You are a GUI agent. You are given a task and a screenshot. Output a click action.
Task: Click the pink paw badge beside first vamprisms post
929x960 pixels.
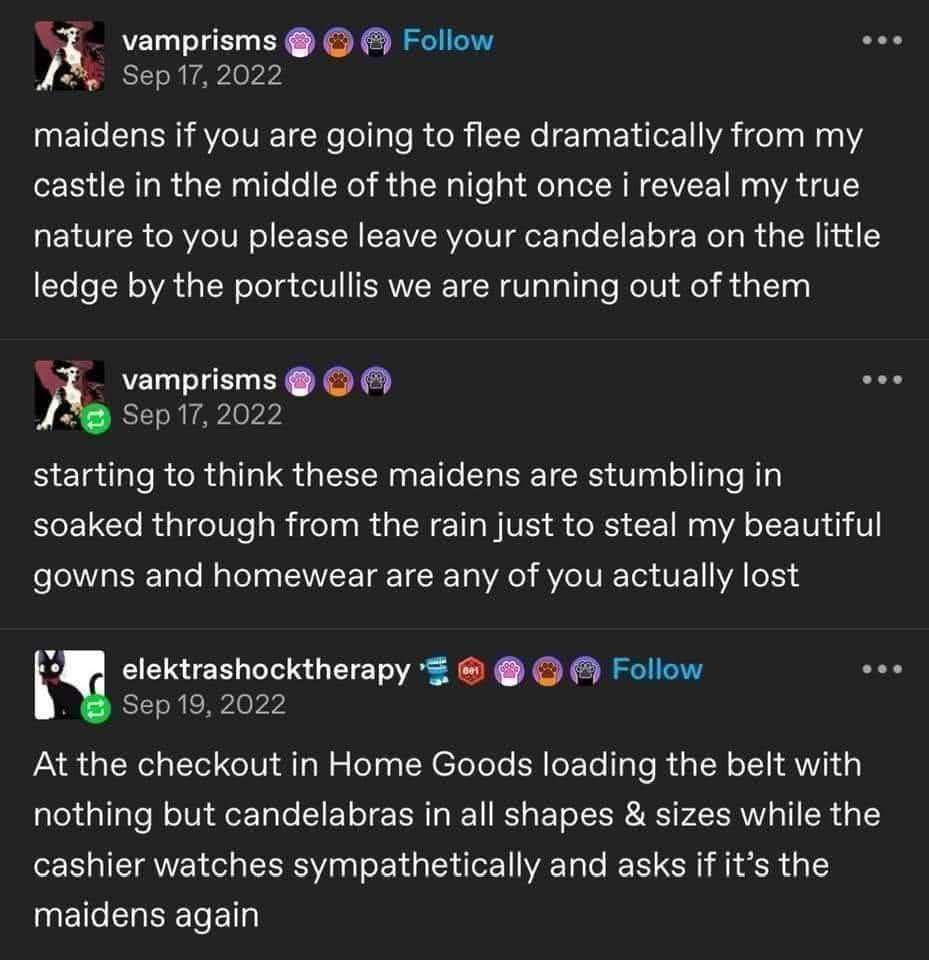(x=300, y=42)
